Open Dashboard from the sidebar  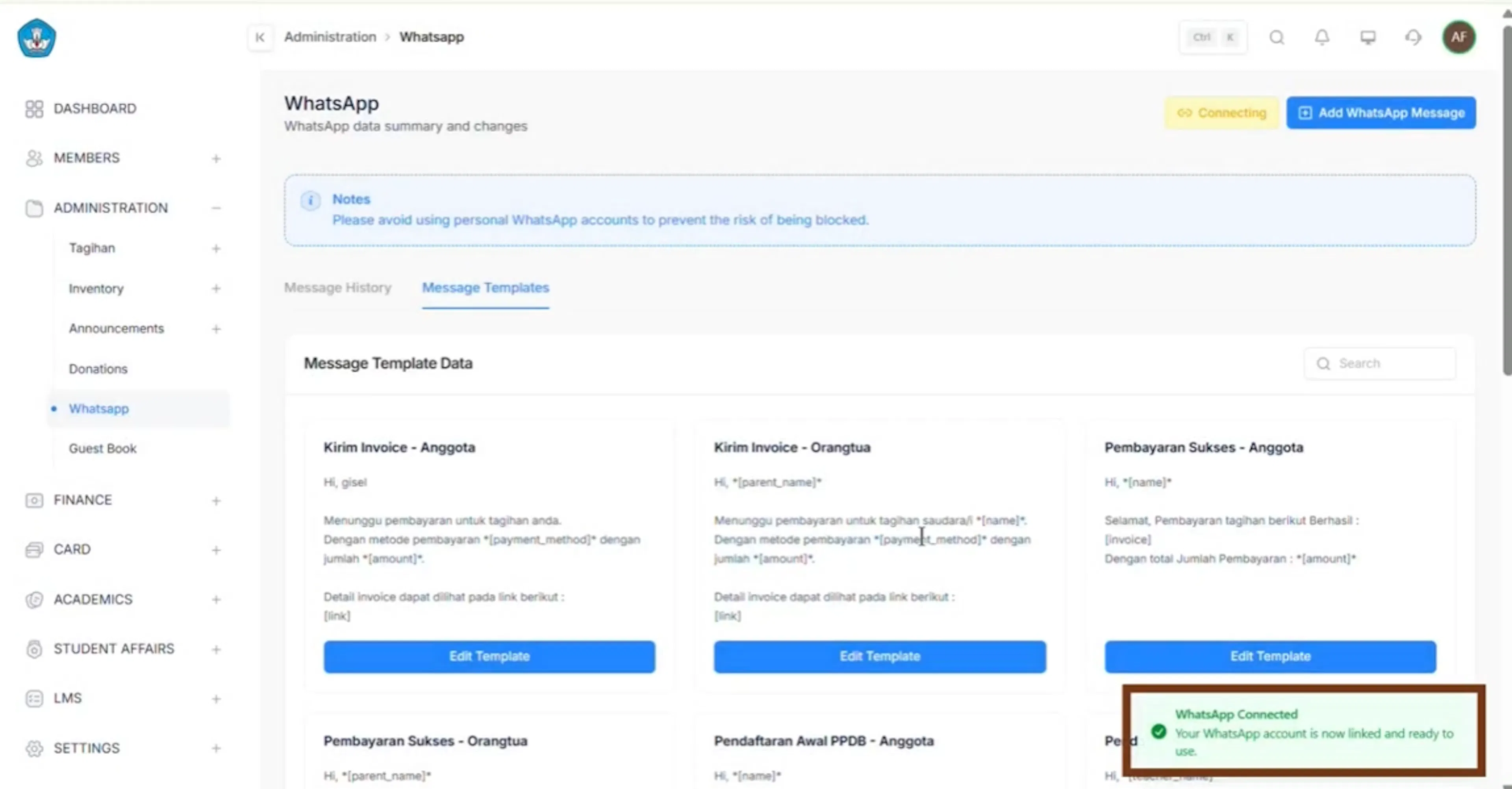pos(95,109)
